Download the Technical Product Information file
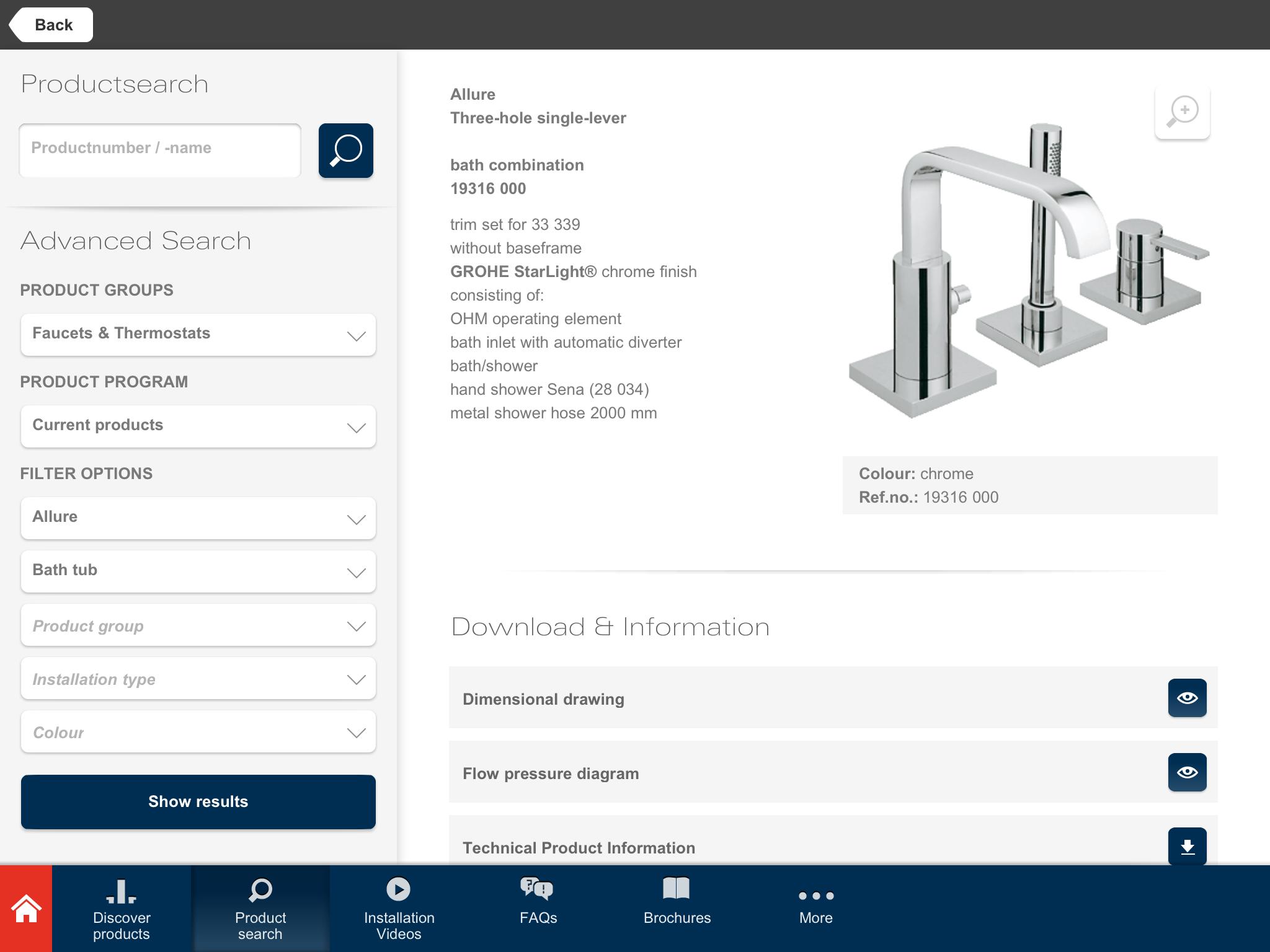Image resolution: width=1270 pixels, height=952 pixels. pos(1188,846)
